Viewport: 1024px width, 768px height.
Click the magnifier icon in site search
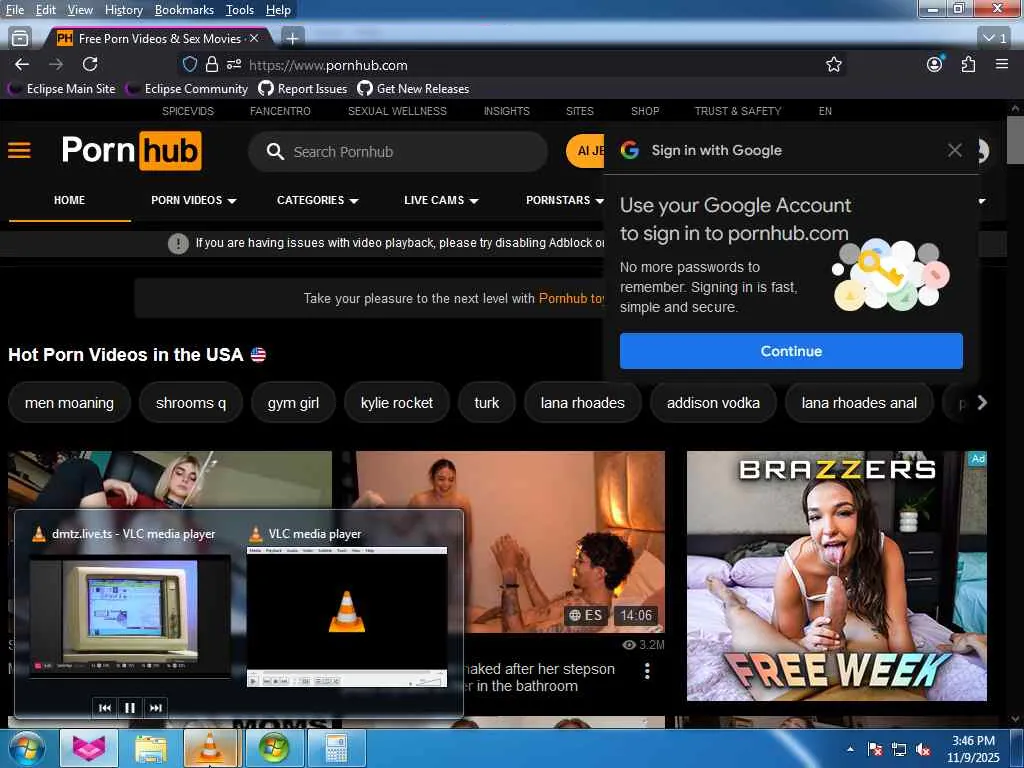pyautogui.click(x=276, y=152)
